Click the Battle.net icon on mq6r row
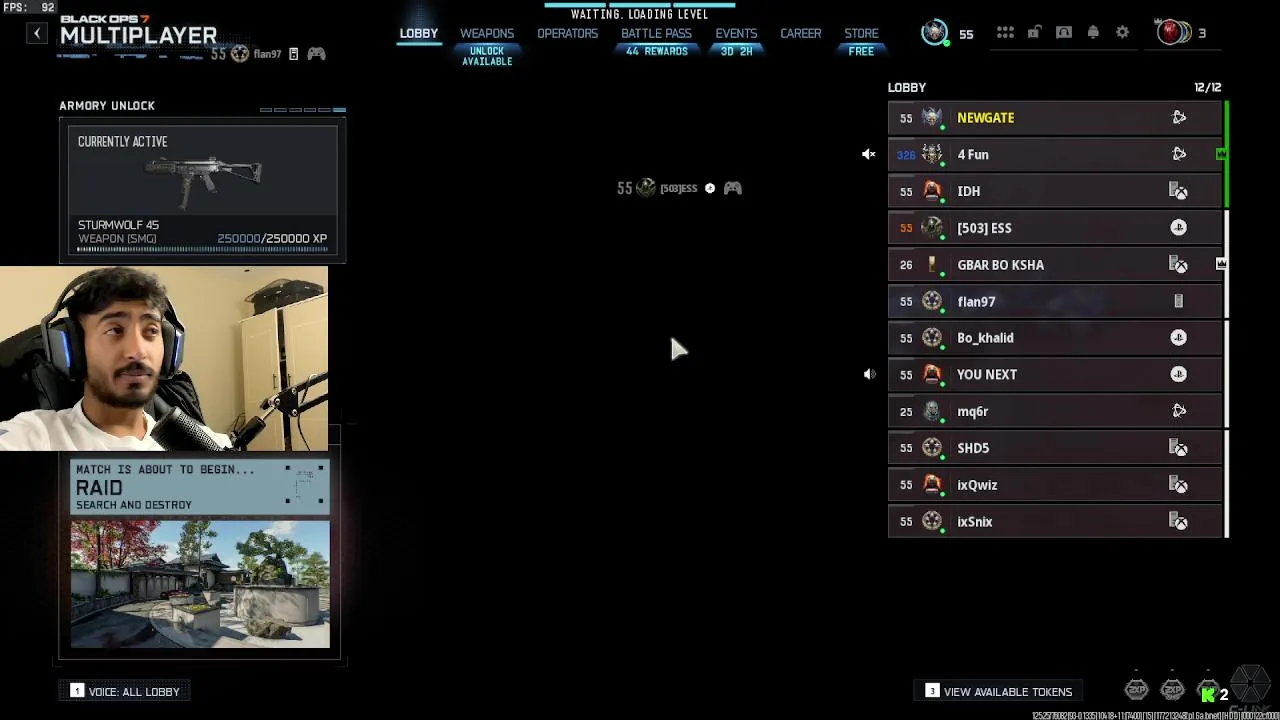1280x720 pixels. (1179, 411)
